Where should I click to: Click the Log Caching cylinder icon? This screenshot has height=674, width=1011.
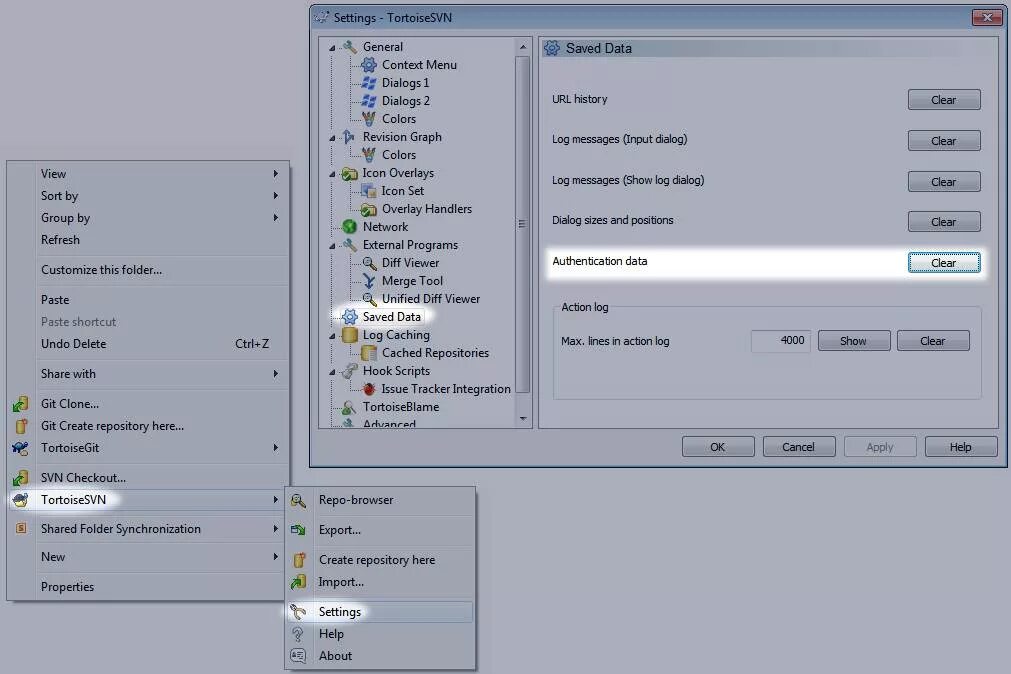[x=349, y=335]
